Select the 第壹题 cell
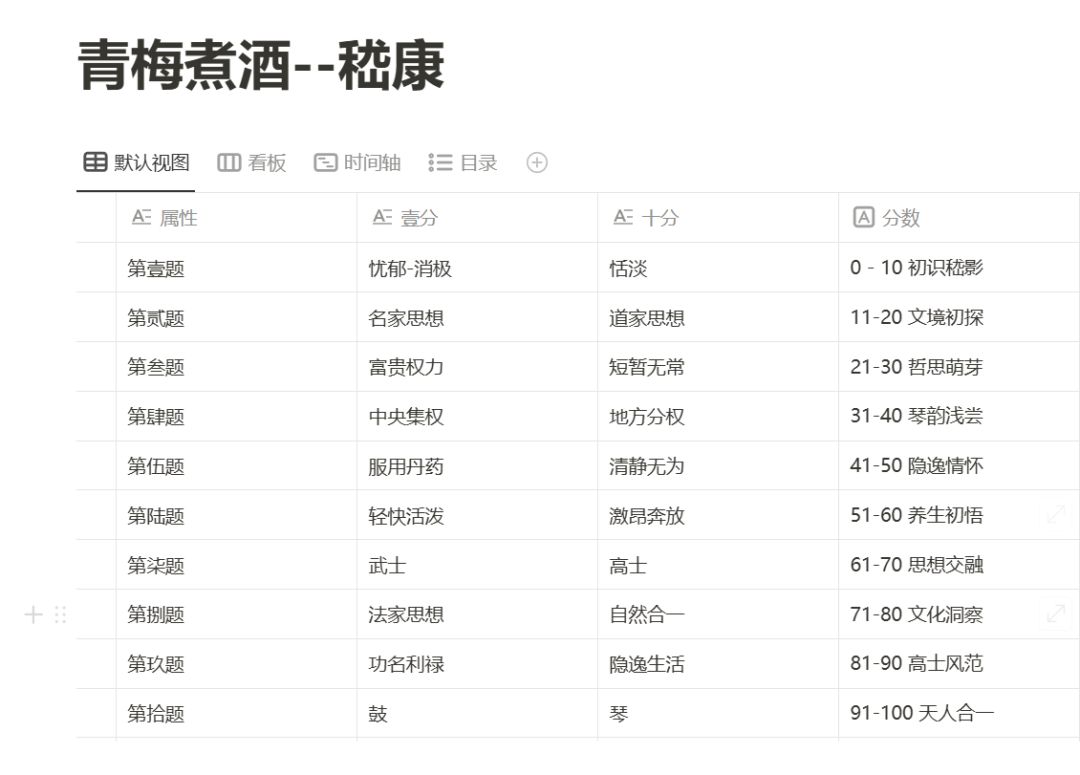Image resolution: width=1080 pixels, height=775 pixels. click(x=236, y=267)
